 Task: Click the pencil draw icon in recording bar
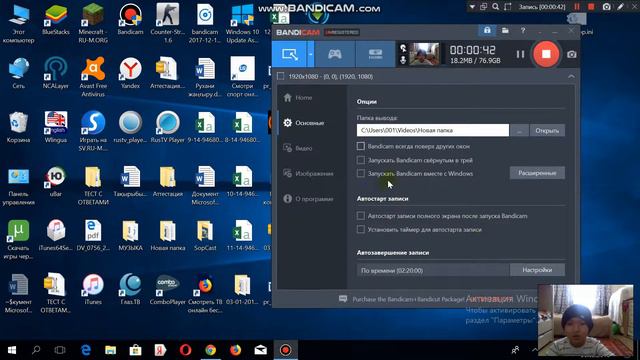(x=620, y=7)
